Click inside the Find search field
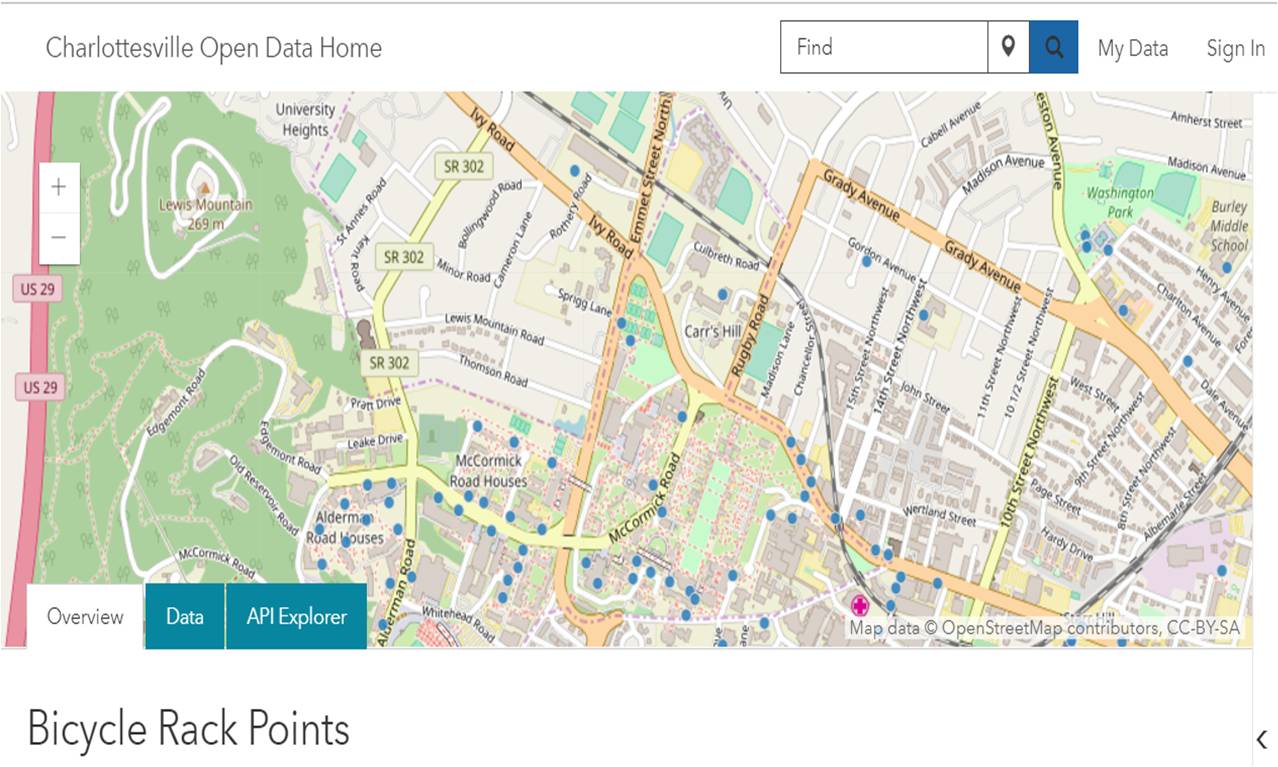Viewport: 1278px width, 767px height. [884, 47]
